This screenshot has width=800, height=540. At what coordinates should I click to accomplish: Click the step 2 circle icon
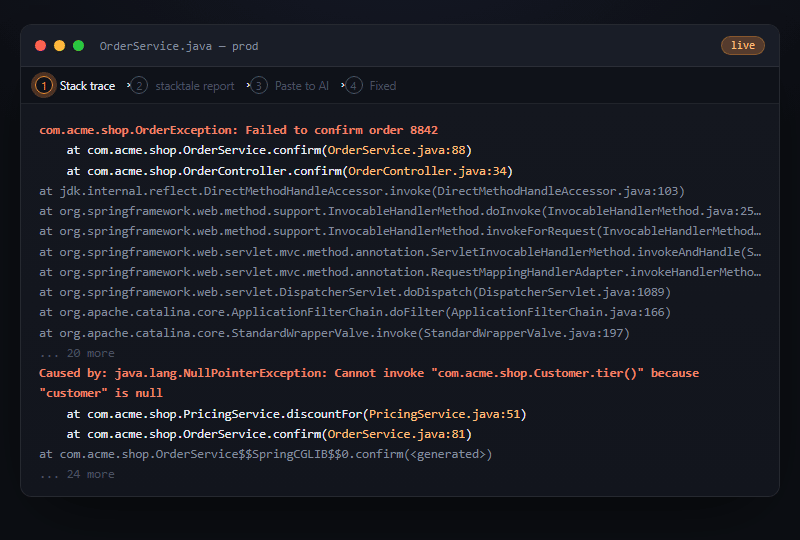139,86
